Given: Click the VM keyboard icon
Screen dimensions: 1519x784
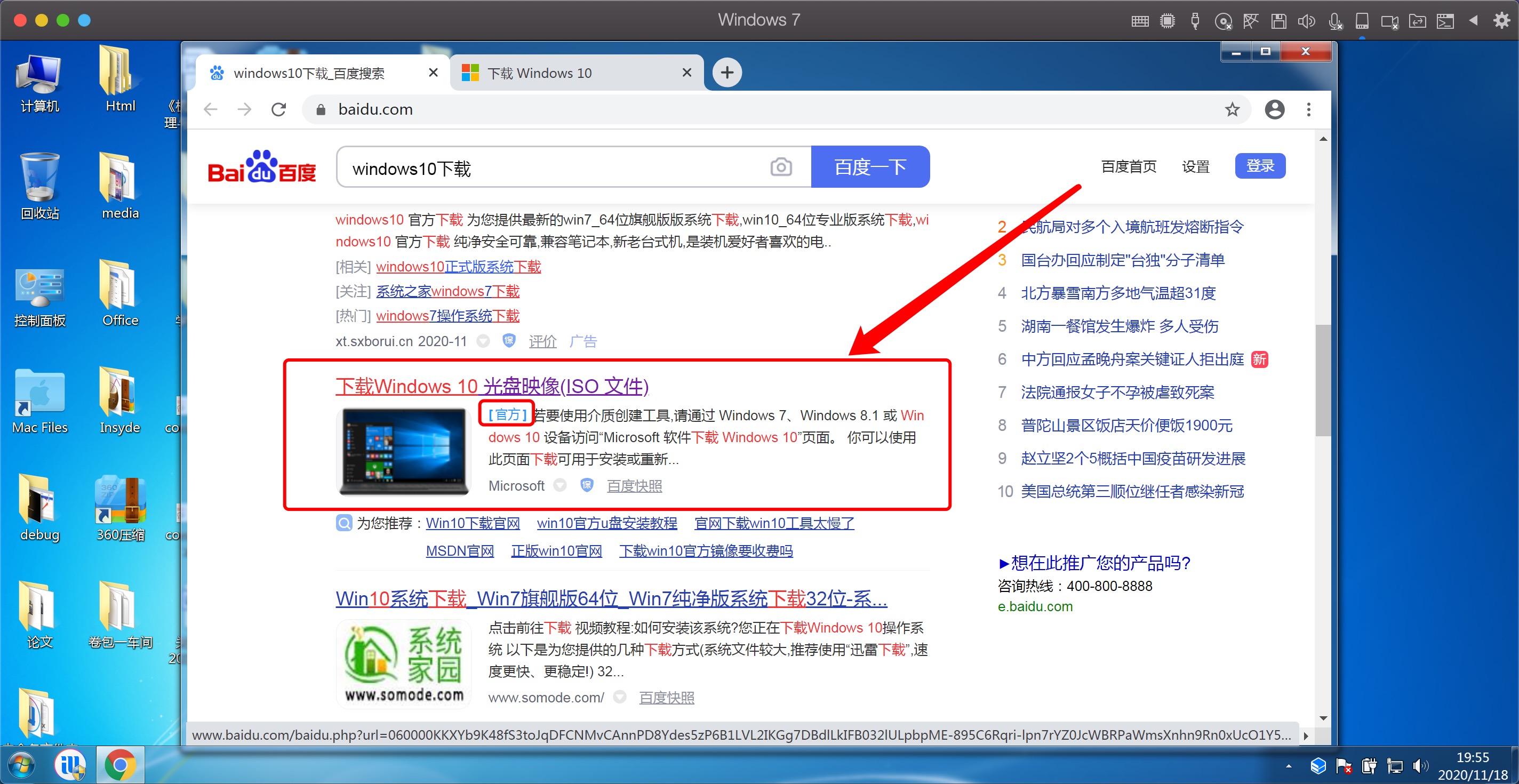Looking at the screenshot, I should 1140,21.
